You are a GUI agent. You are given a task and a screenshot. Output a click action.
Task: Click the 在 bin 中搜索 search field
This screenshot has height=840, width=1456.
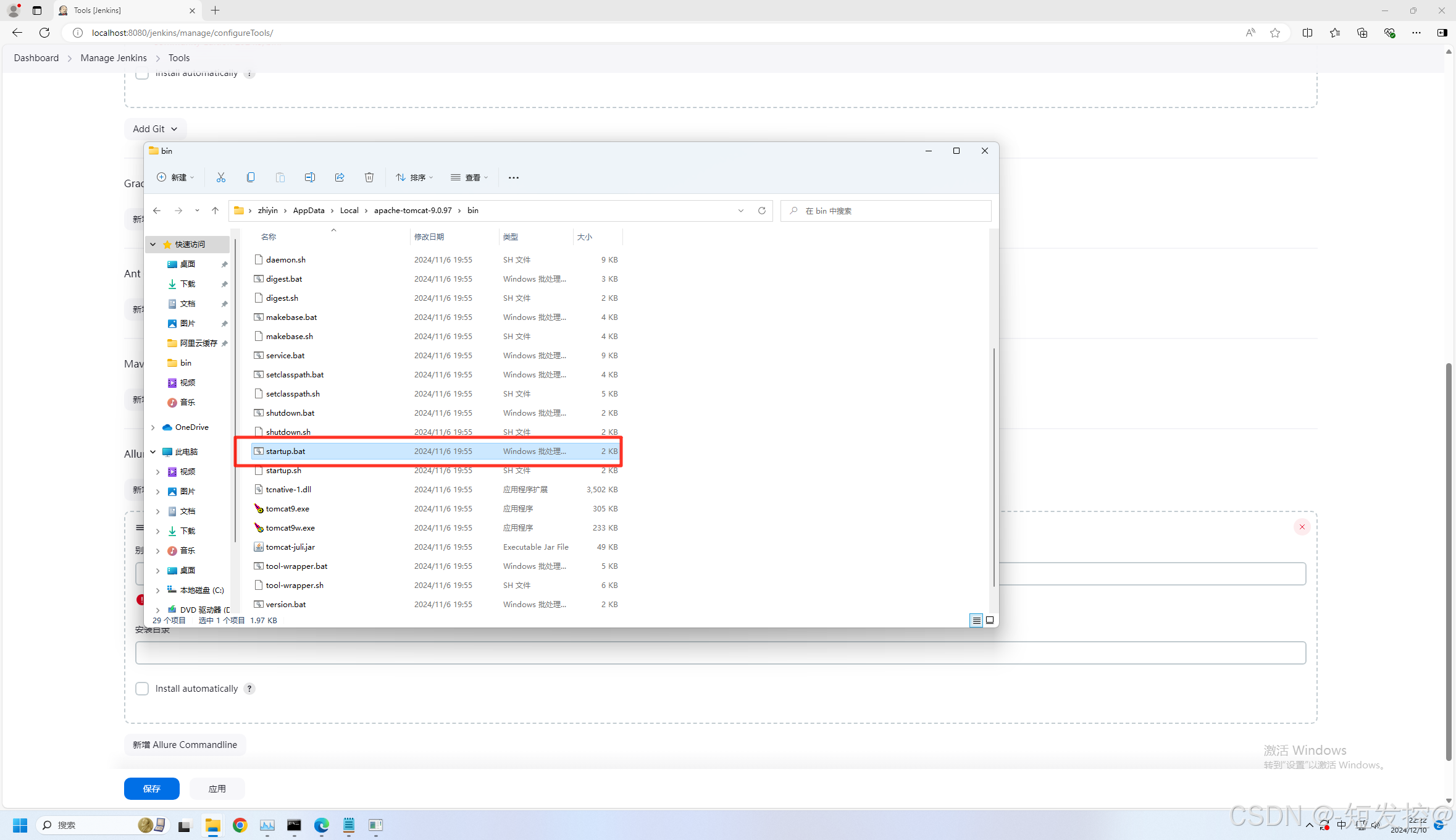[883, 211]
